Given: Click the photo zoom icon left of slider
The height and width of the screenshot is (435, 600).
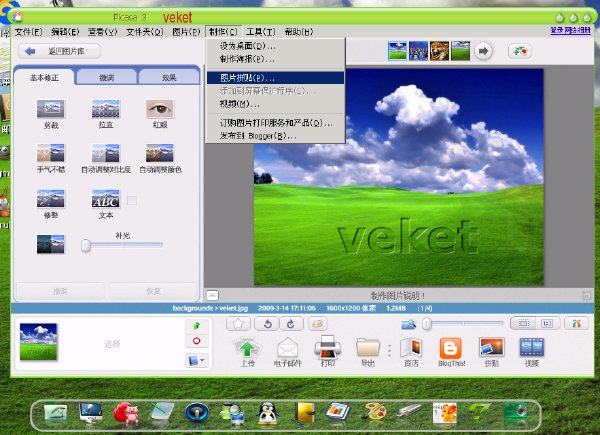Looking at the screenshot, I should coord(408,324).
